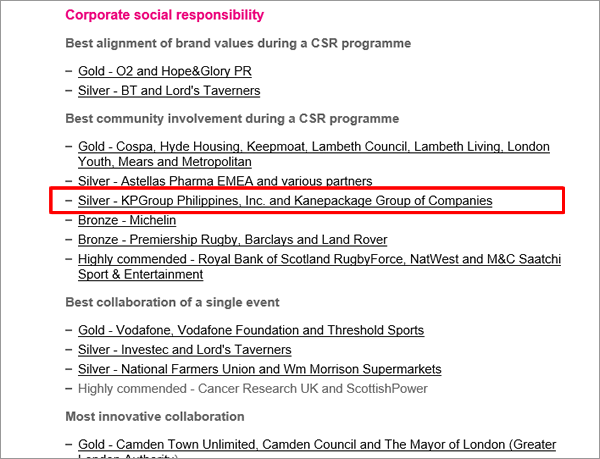This screenshot has width=600, height=459.
Task: Open Silver - Investec and Lord's Taverners link
Action: click(x=184, y=350)
